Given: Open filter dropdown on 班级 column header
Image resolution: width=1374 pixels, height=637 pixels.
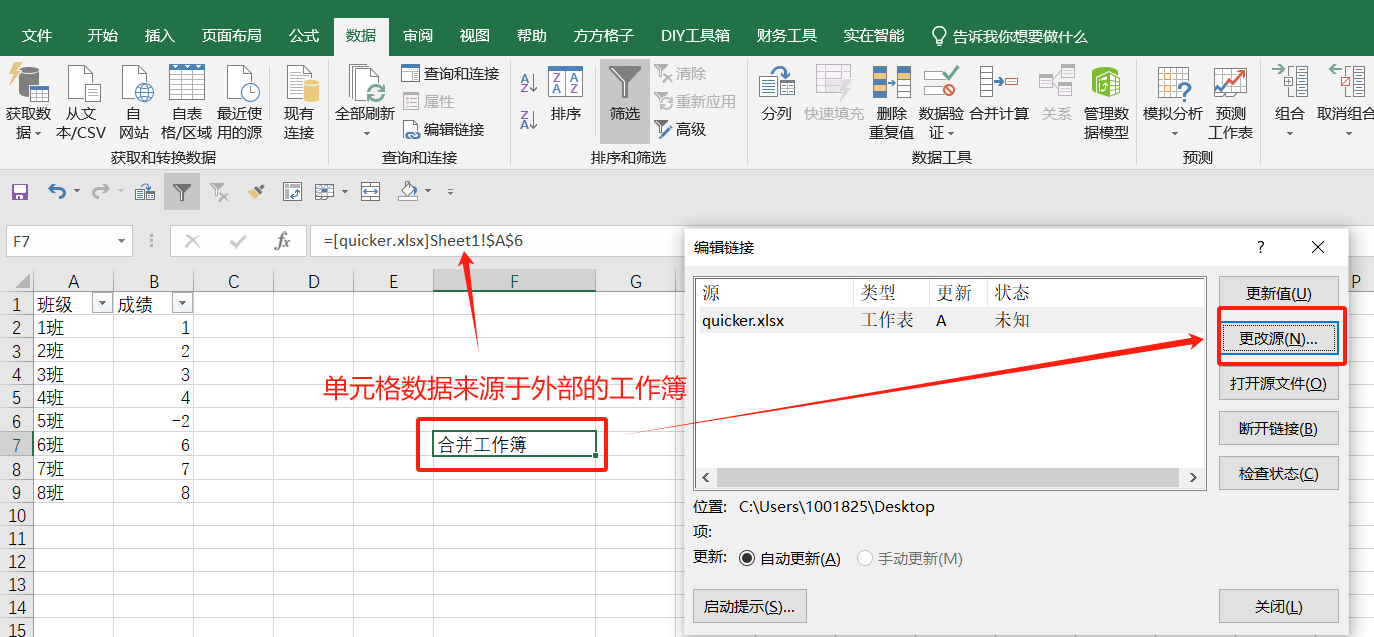Looking at the screenshot, I should pyautogui.click(x=102, y=304).
